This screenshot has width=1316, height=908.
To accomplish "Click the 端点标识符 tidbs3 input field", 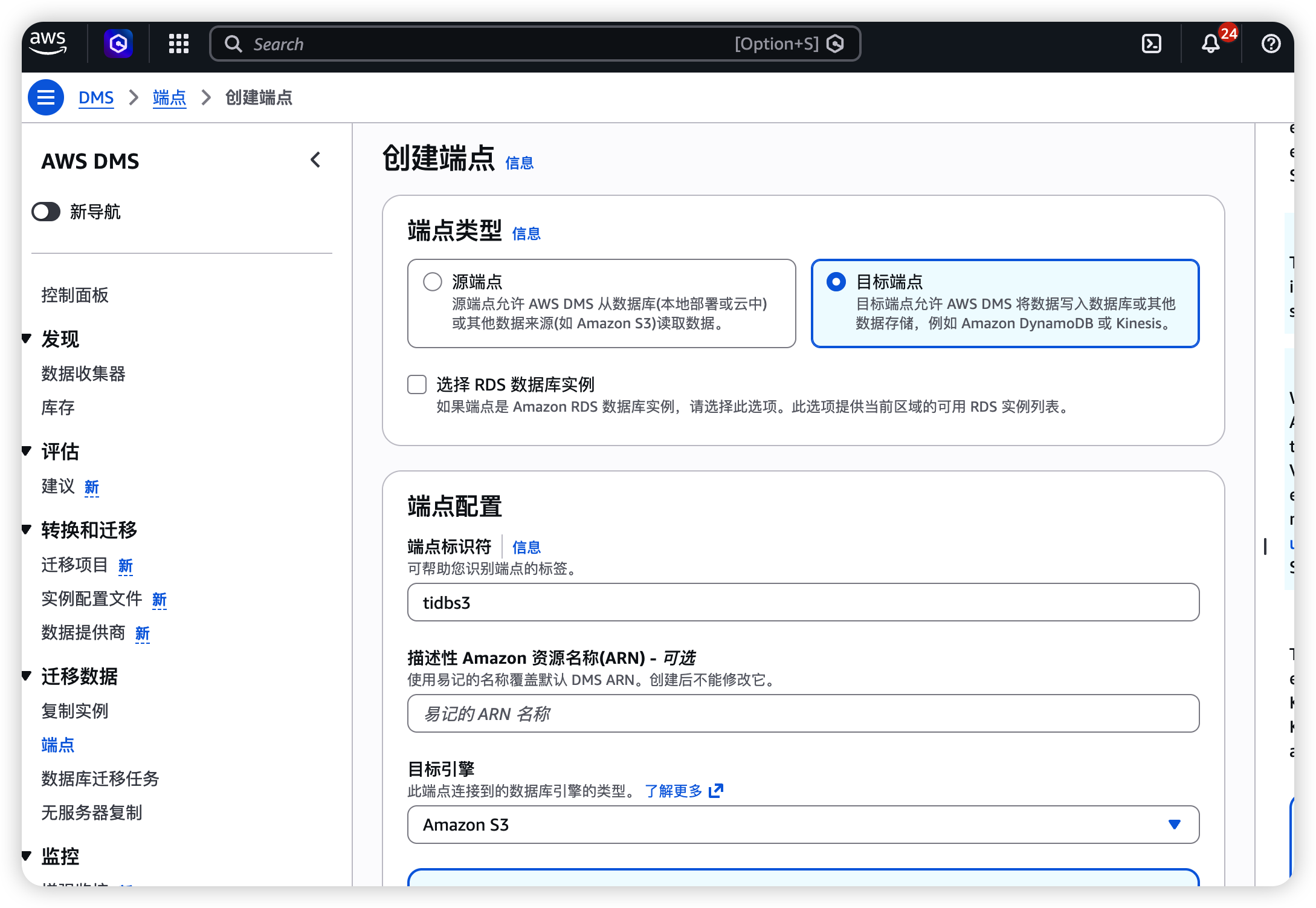I will pyautogui.click(x=802, y=603).
